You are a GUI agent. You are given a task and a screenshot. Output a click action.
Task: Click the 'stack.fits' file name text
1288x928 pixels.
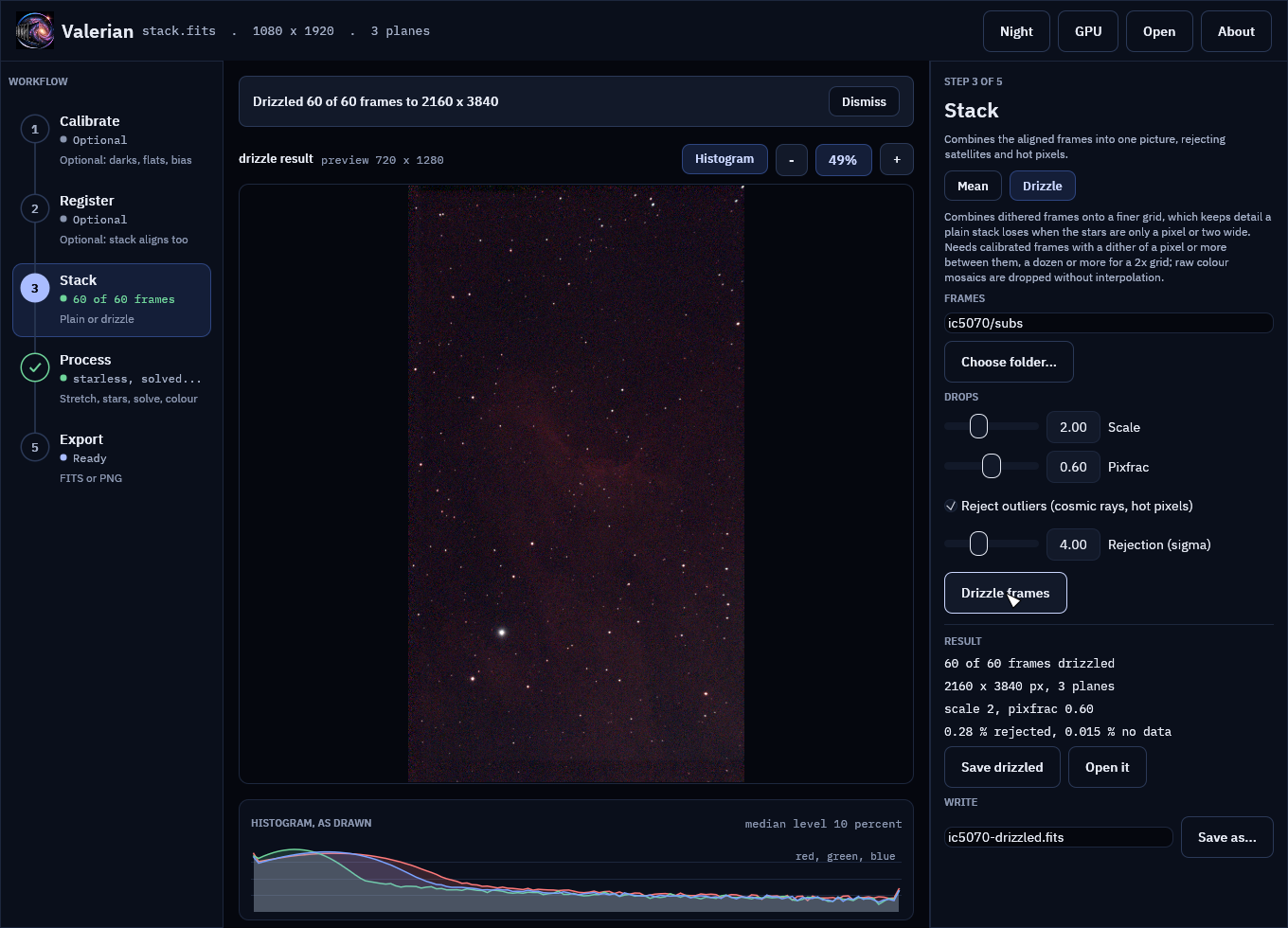pos(179,31)
